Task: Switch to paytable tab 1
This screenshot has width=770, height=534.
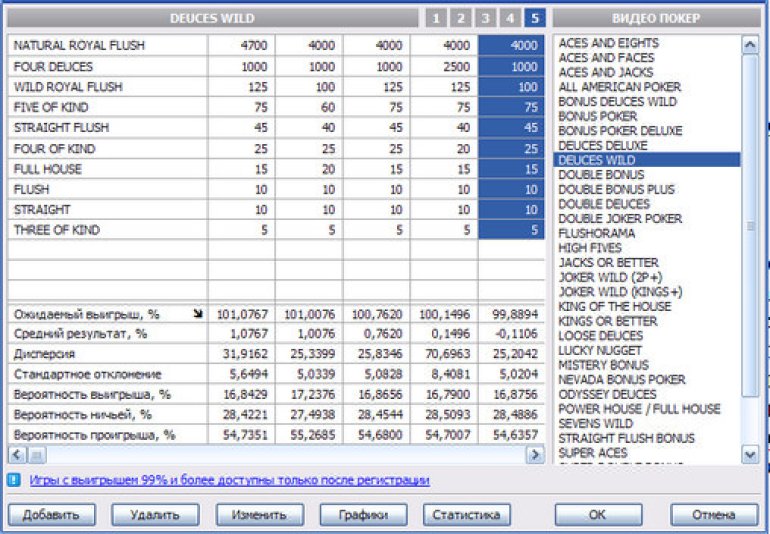Action: point(435,18)
